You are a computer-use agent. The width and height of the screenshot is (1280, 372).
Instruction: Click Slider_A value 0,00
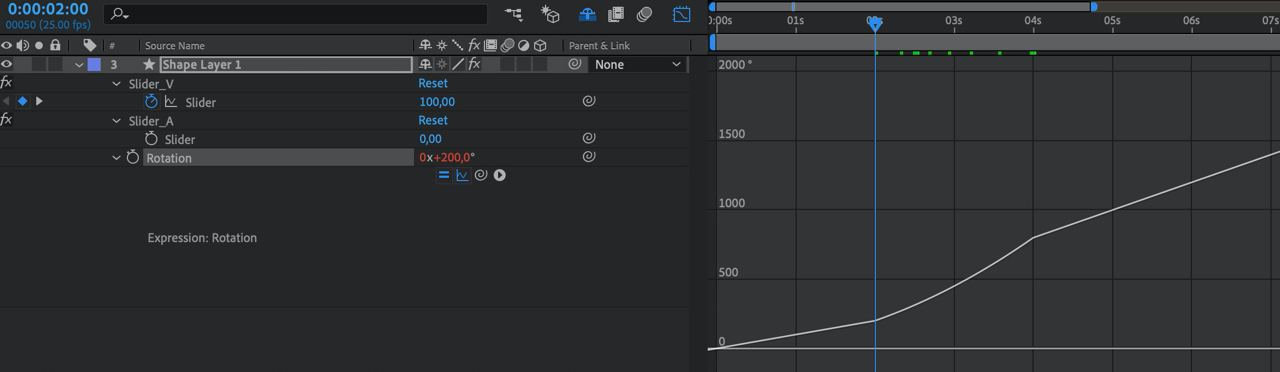(x=430, y=138)
